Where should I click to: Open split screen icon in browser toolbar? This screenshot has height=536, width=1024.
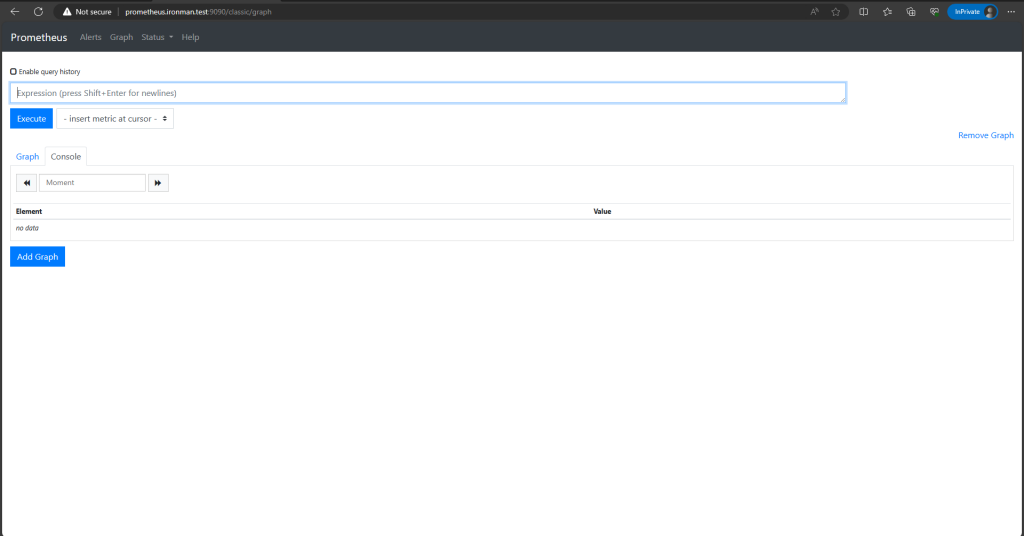(x=863, y=12)
